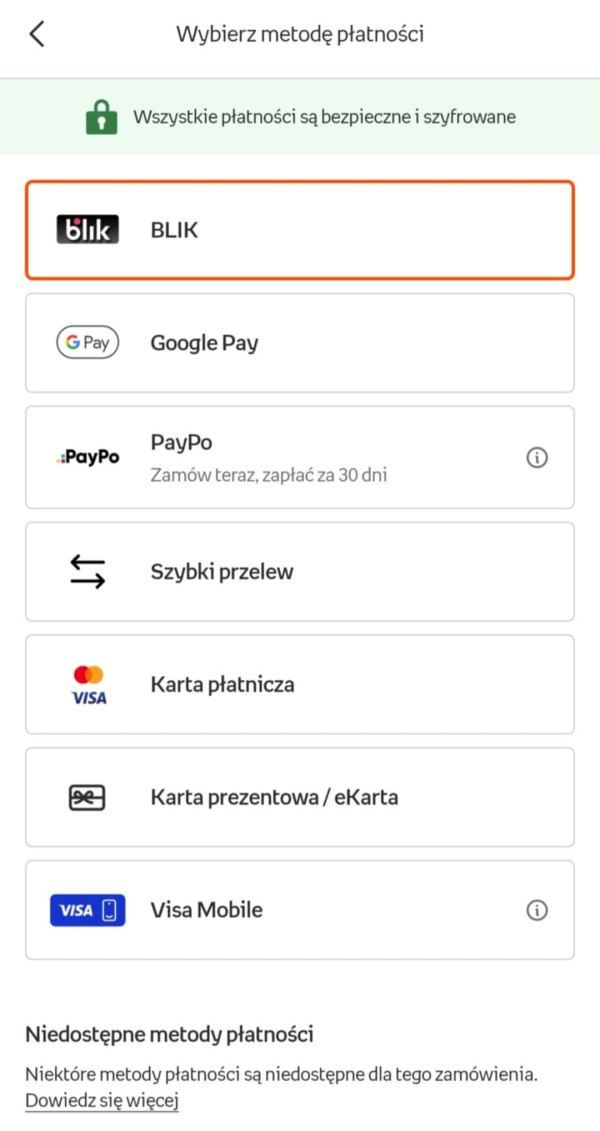
Task: Select BLIK as payment method
Action: point(300,228)
